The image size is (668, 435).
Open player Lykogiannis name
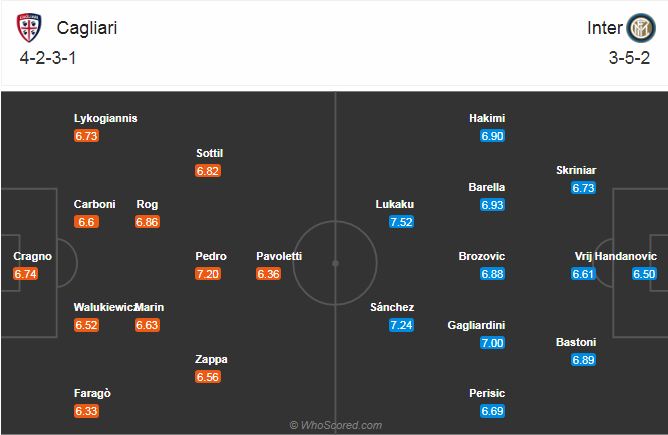tap(106, 118)
